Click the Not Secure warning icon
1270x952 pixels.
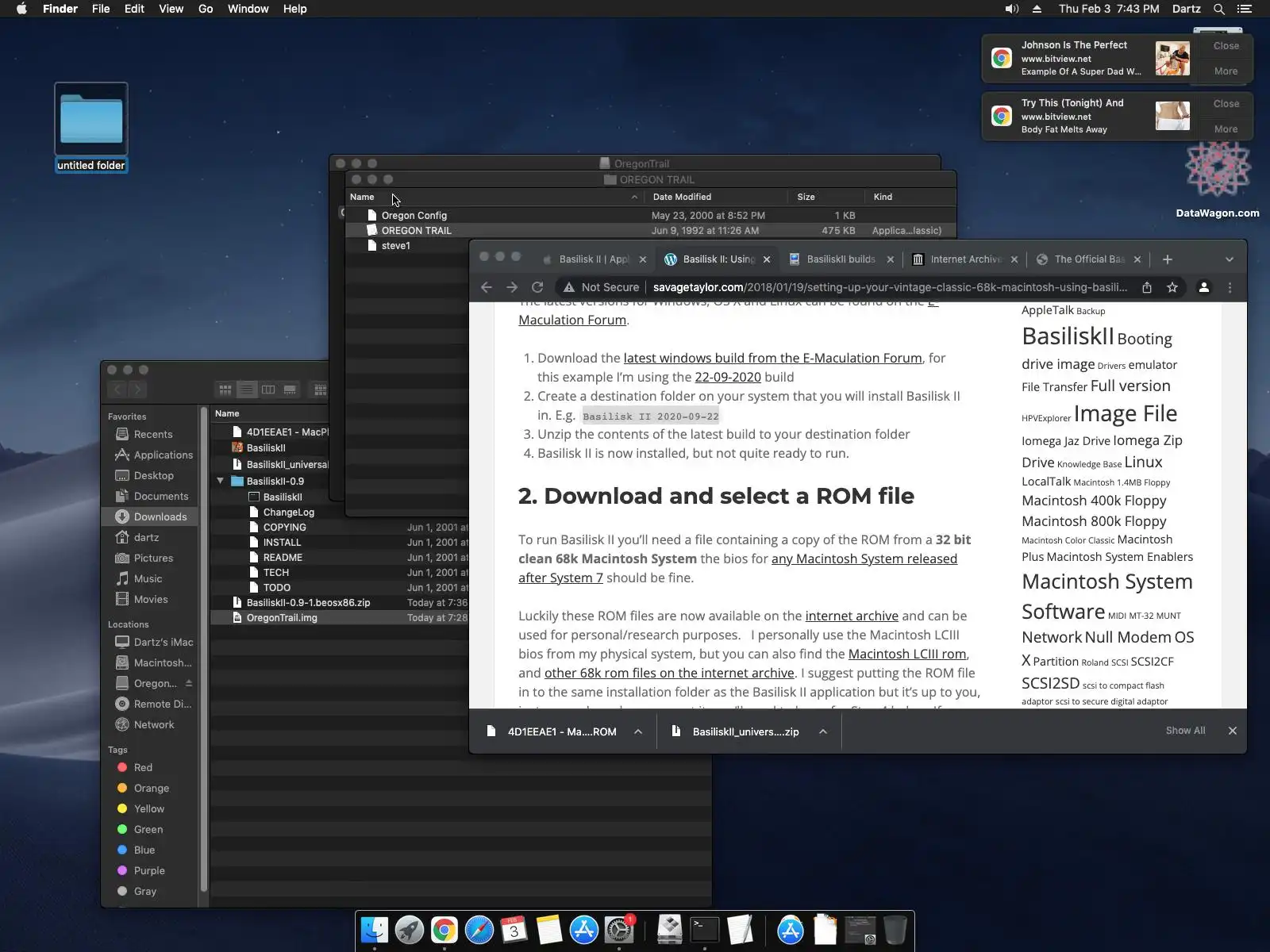569,287
